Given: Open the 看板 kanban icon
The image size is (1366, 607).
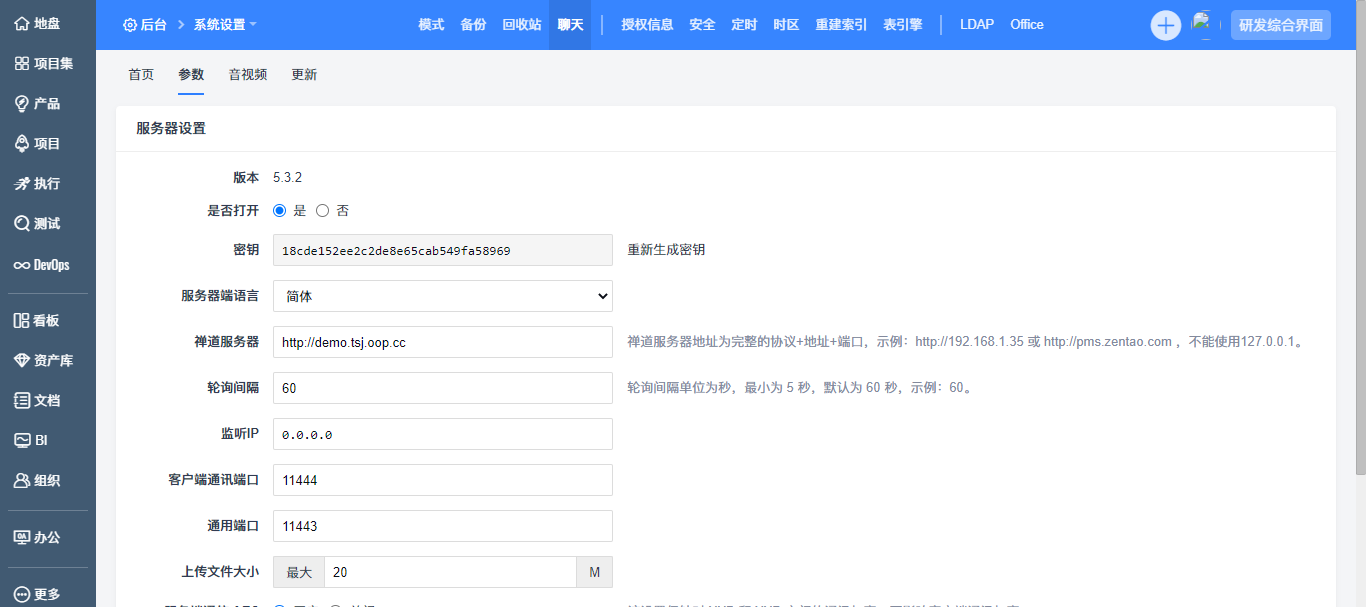Looking at the screenshot, I should pyautogui.click(x=22, y=320).
